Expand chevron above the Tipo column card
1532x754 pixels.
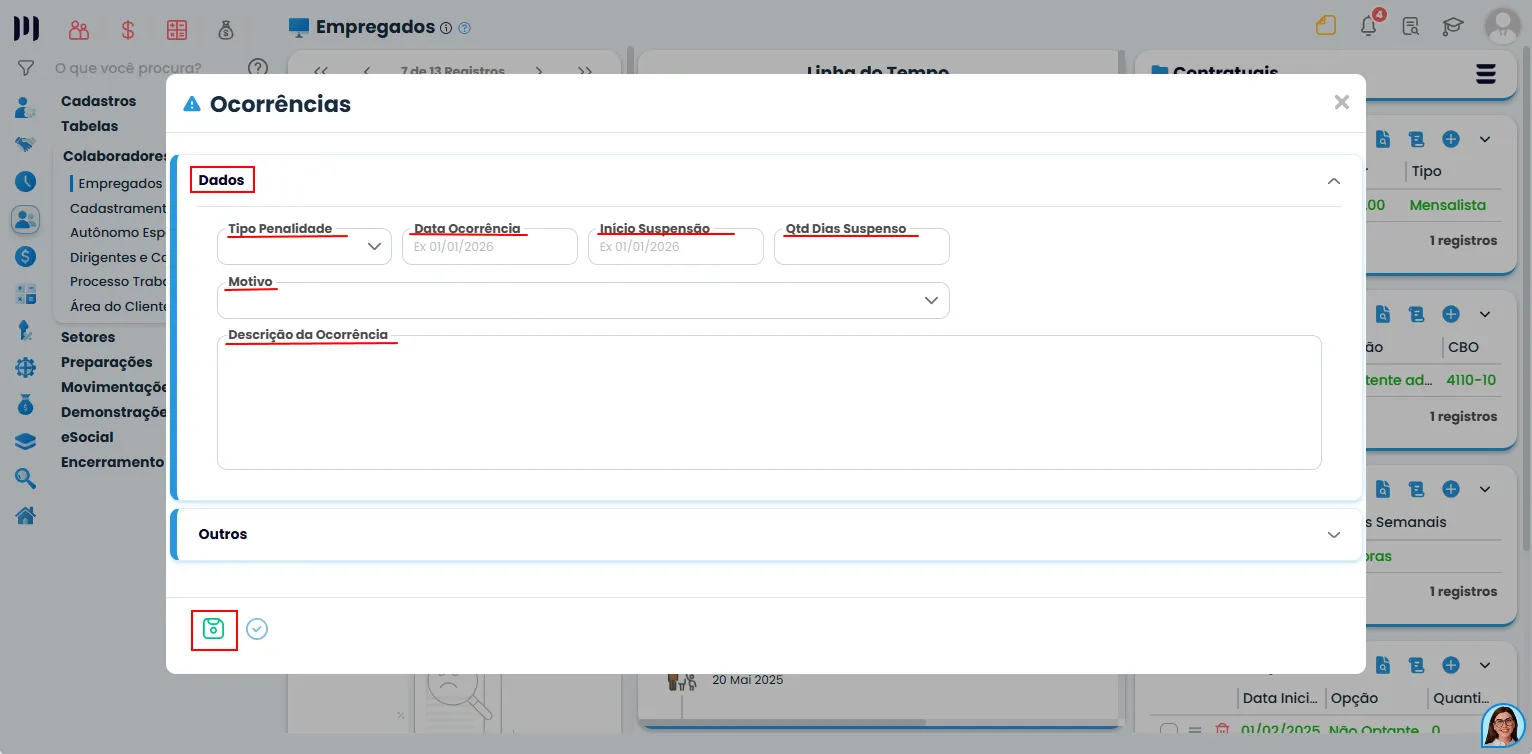(x=1485, y=138)
